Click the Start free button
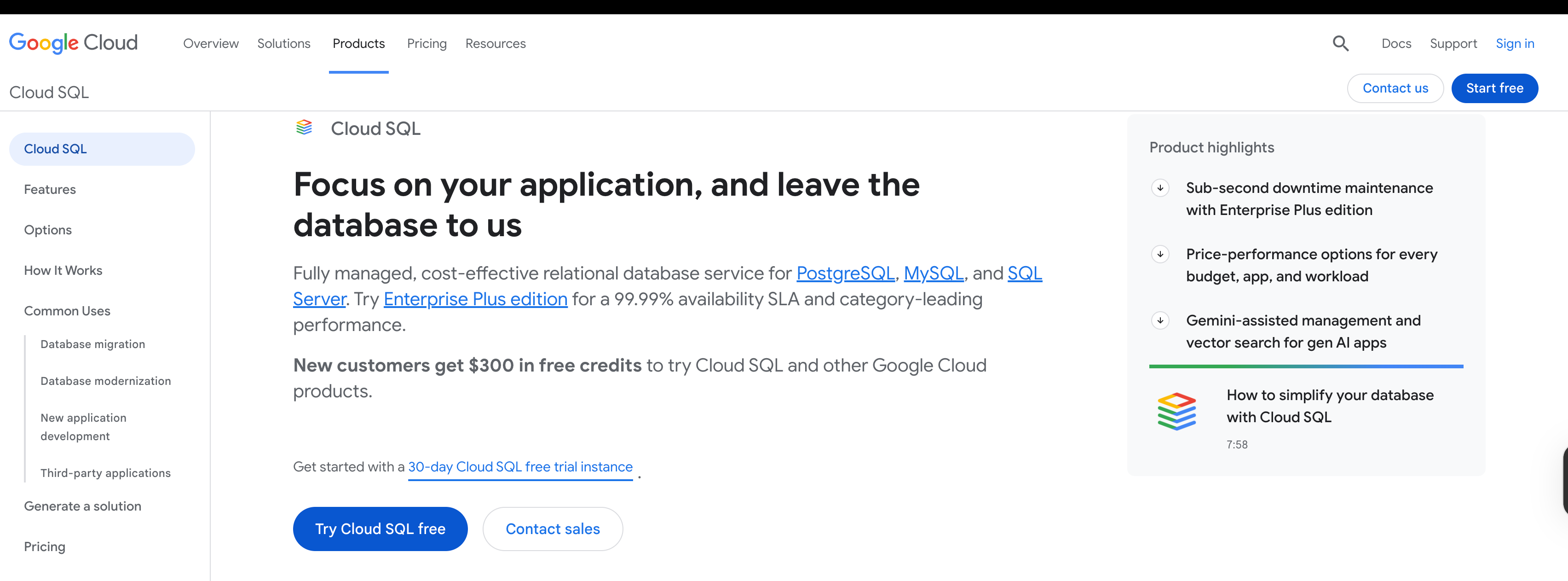This screenshot has height=581, width=1568. click(1495, 87)
